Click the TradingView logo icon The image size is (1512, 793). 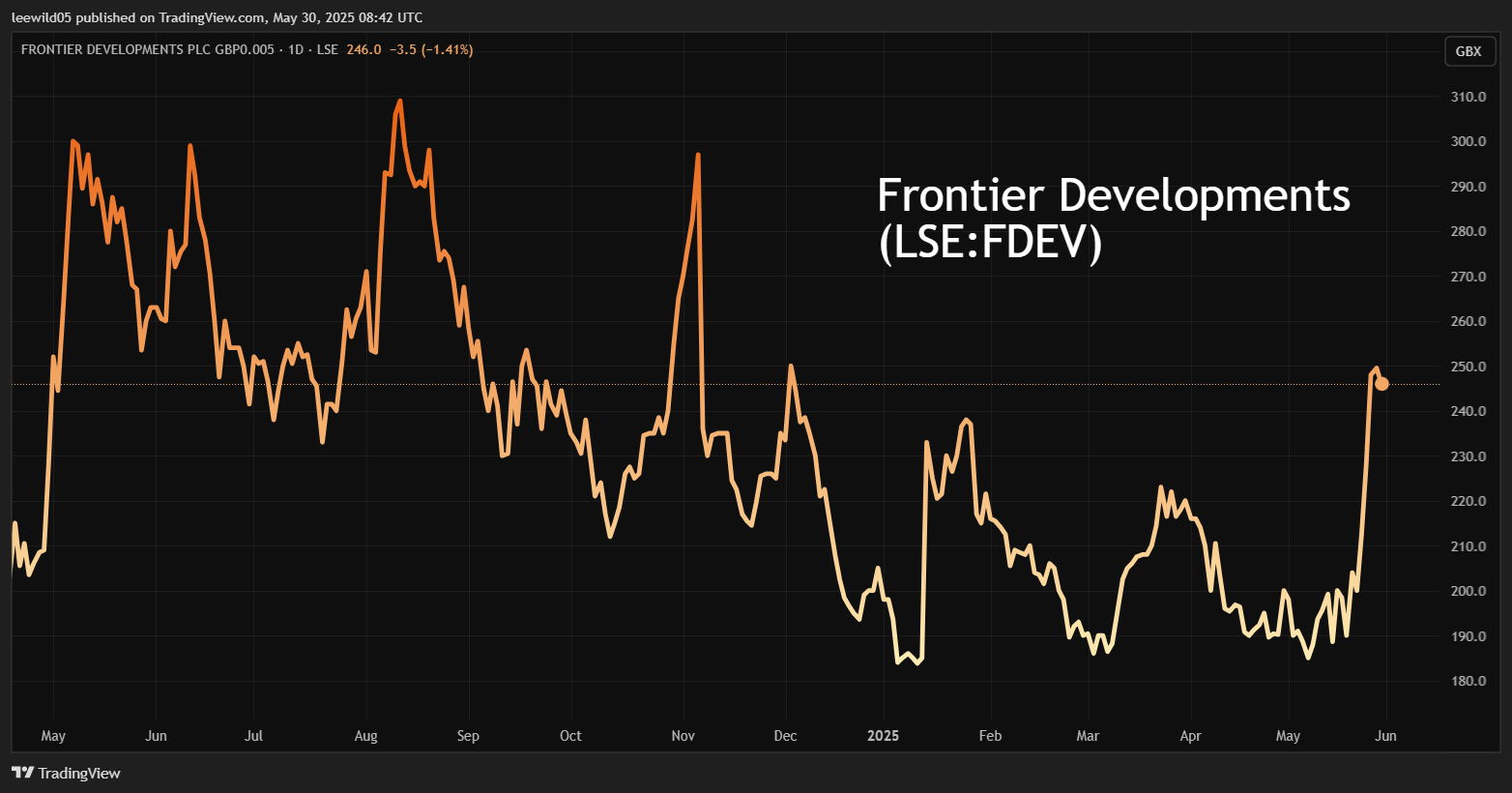pyautogui.click(x=22, y=773)
